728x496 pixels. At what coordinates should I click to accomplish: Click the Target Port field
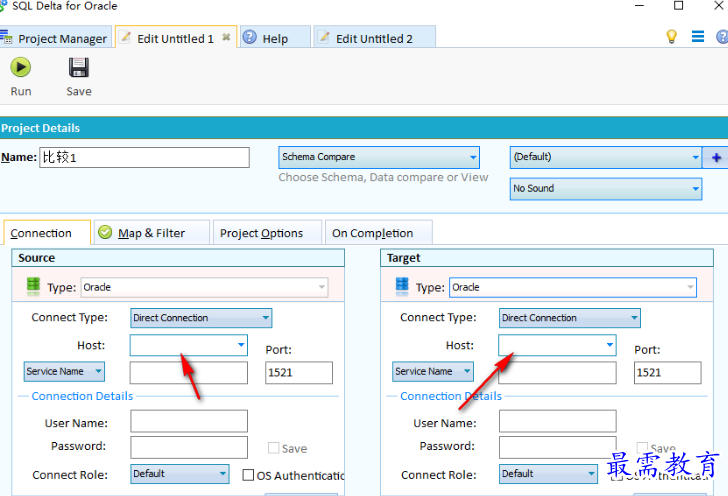pyautogui.click(x=667, y=373)
